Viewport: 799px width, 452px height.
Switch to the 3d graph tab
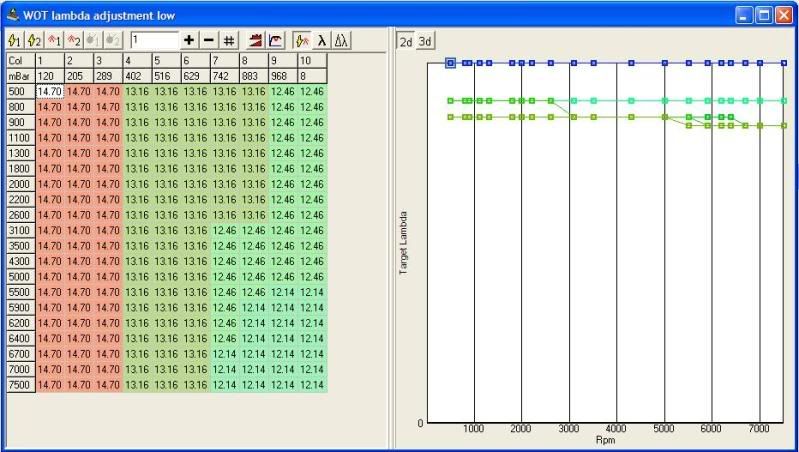pyautogui.click(x=425, y=41)
